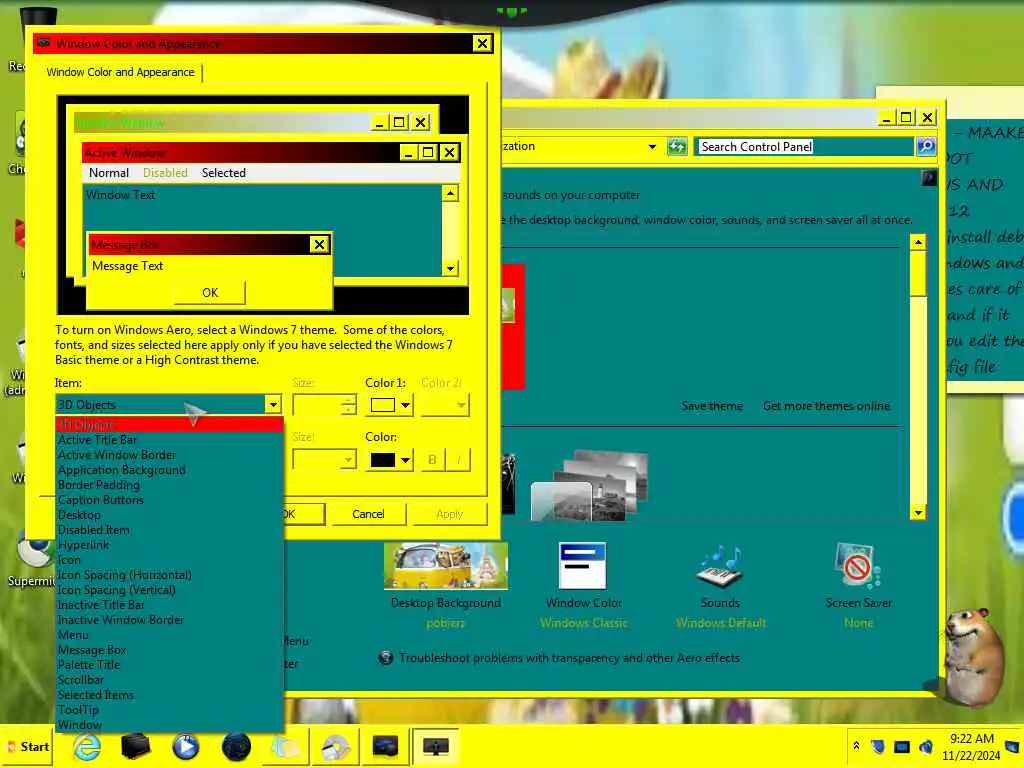The width and height of the screenshot is (1024, 768).
Task: Click Selected menu in preview window
Action: click(x=223, y=172)
